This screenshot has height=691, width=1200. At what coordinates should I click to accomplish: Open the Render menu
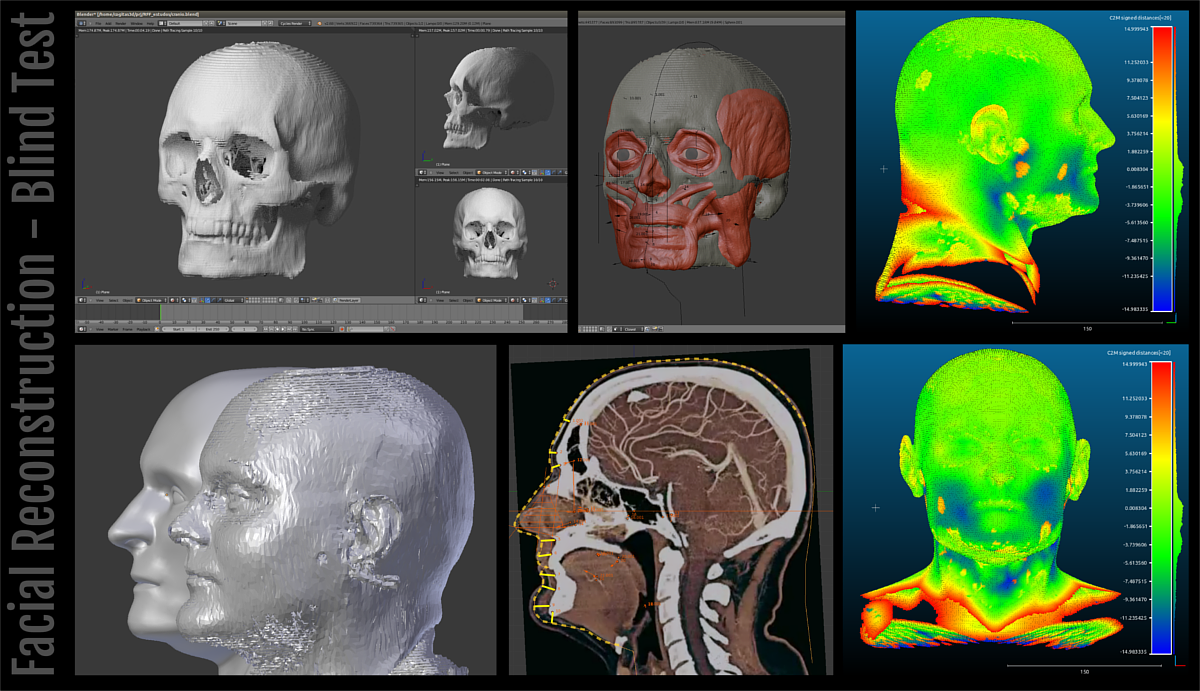point(121,23)
